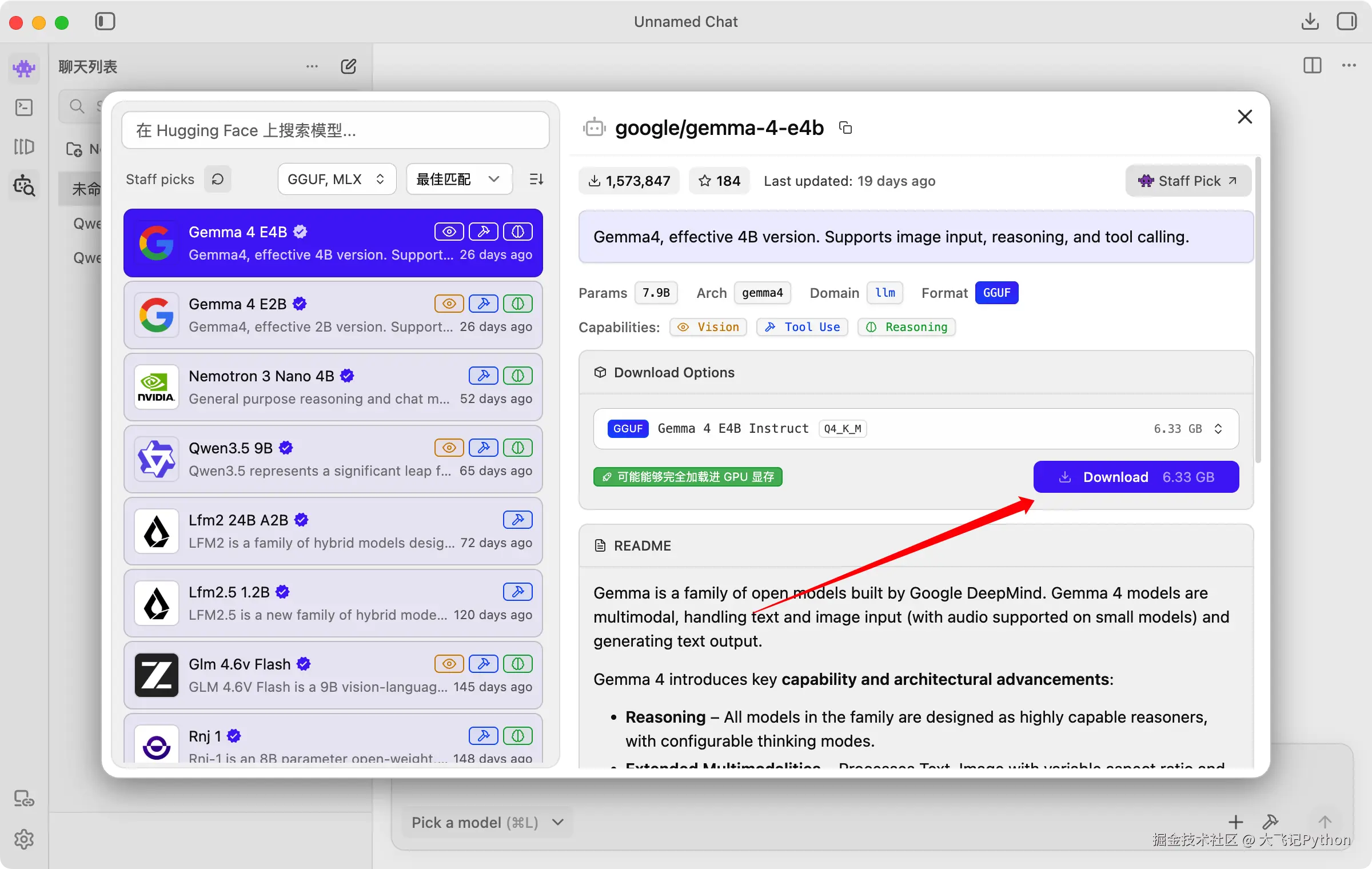Toggle left sidebar panel in title bar
Image resolution: width=1372 pixels, height=869 pixels.
[105, 22]
